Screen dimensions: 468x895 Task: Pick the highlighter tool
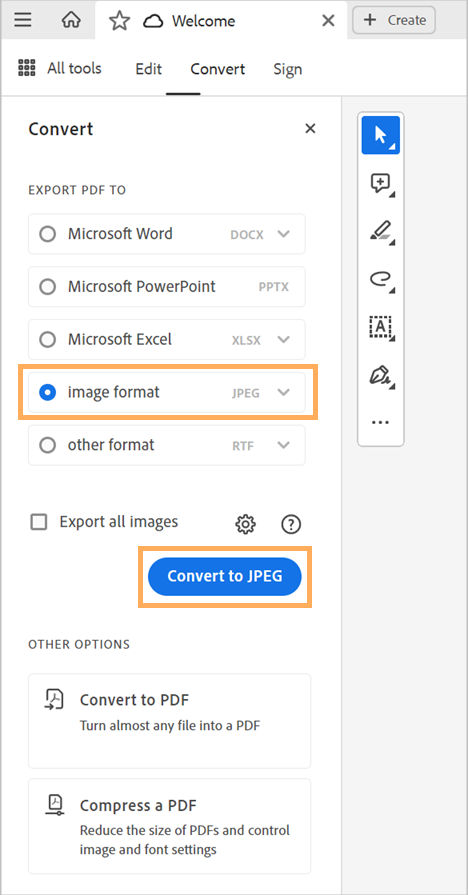(x=381, y=231)
